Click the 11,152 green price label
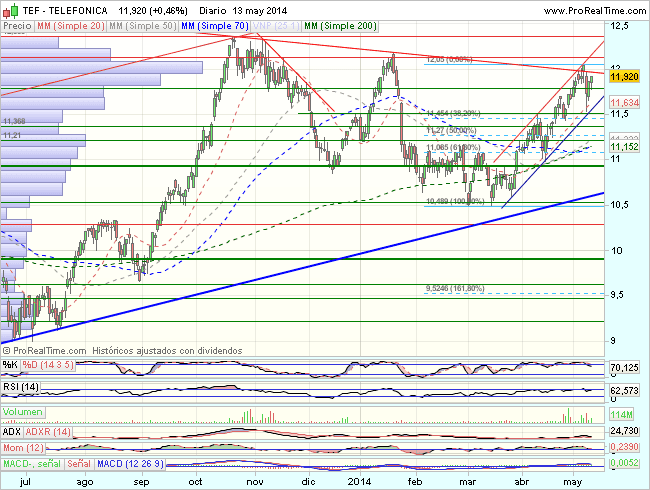The image size is (650, 490). (625, 147)
